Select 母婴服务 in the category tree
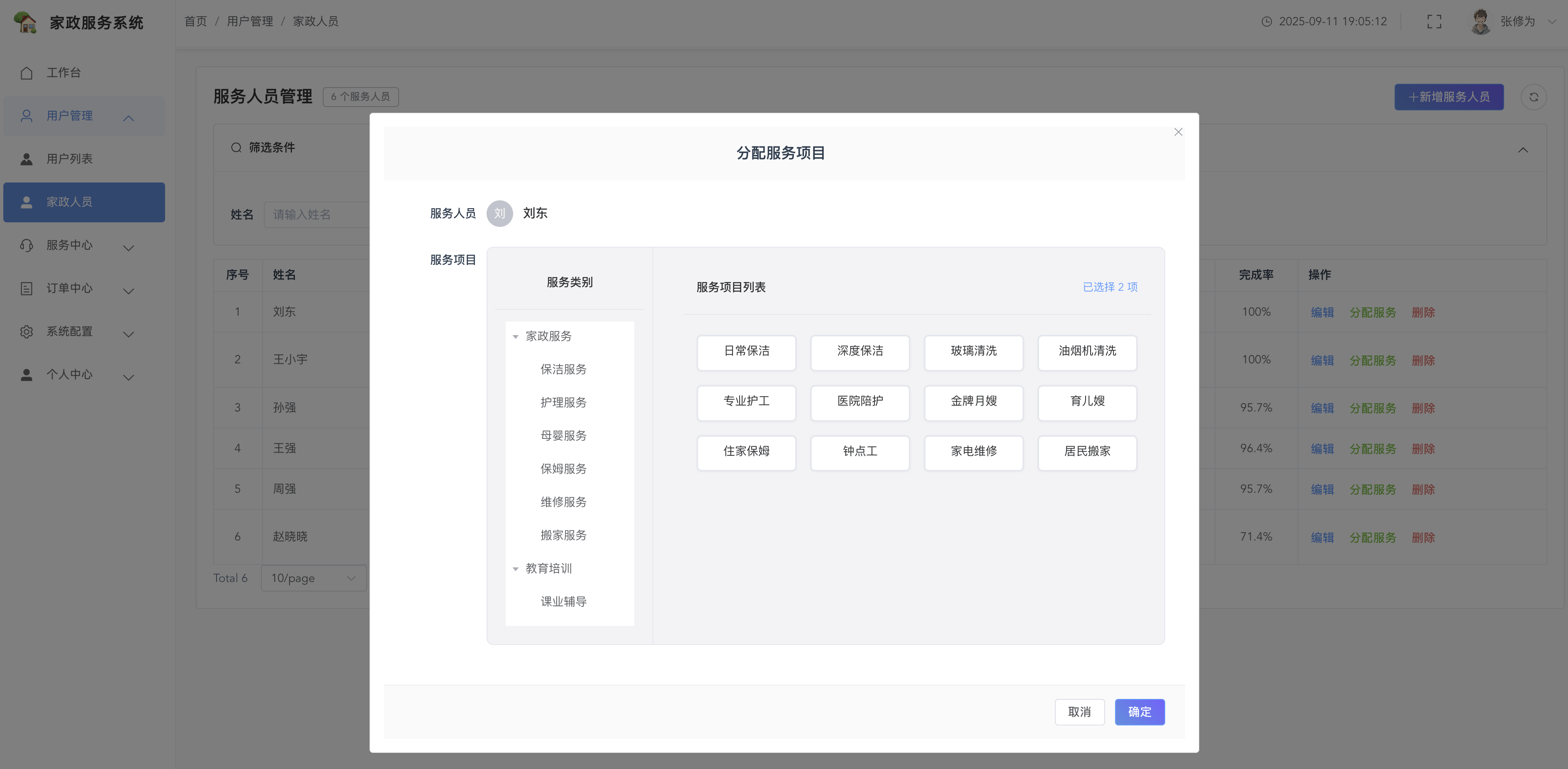 click(x=563, y=436)
